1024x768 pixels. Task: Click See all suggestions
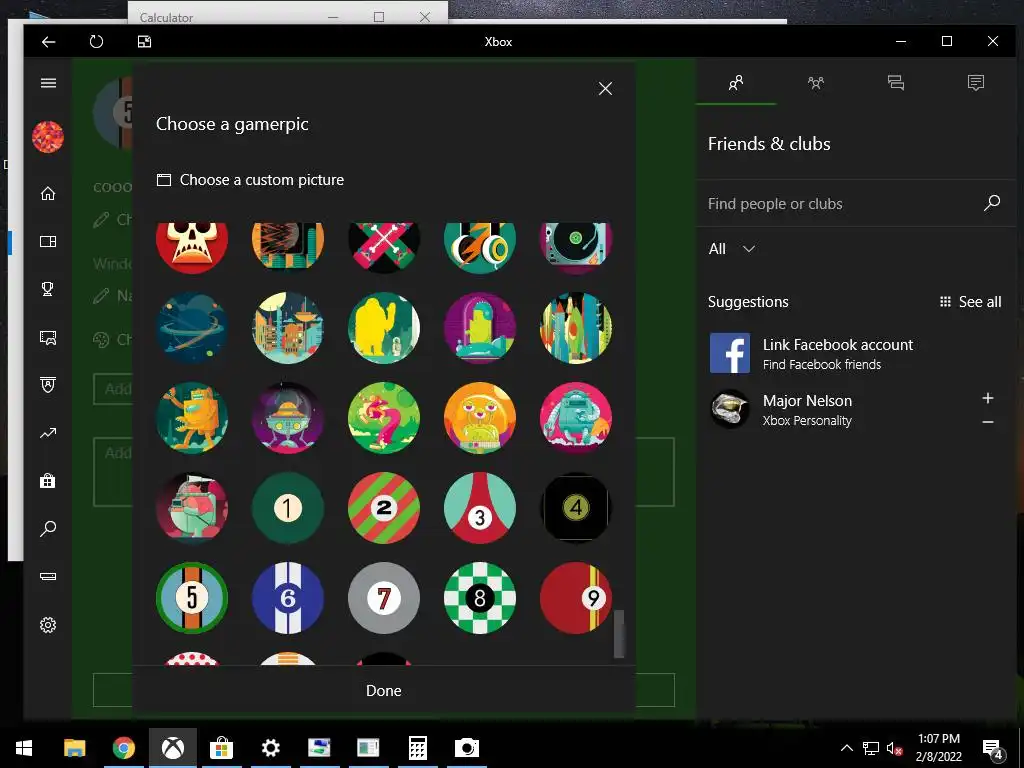click(970, 302)
